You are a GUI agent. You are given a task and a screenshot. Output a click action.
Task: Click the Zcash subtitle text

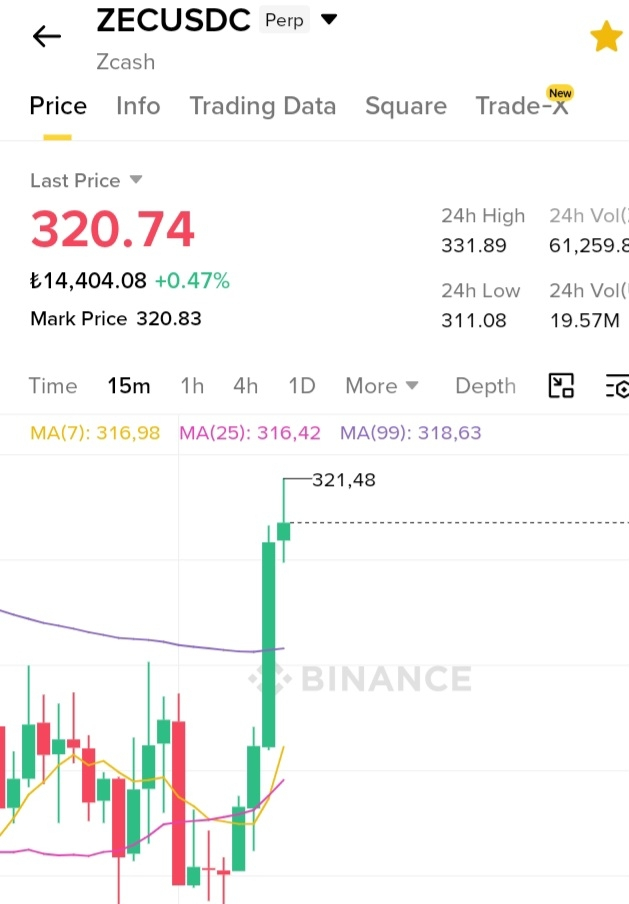click(126, 62)
